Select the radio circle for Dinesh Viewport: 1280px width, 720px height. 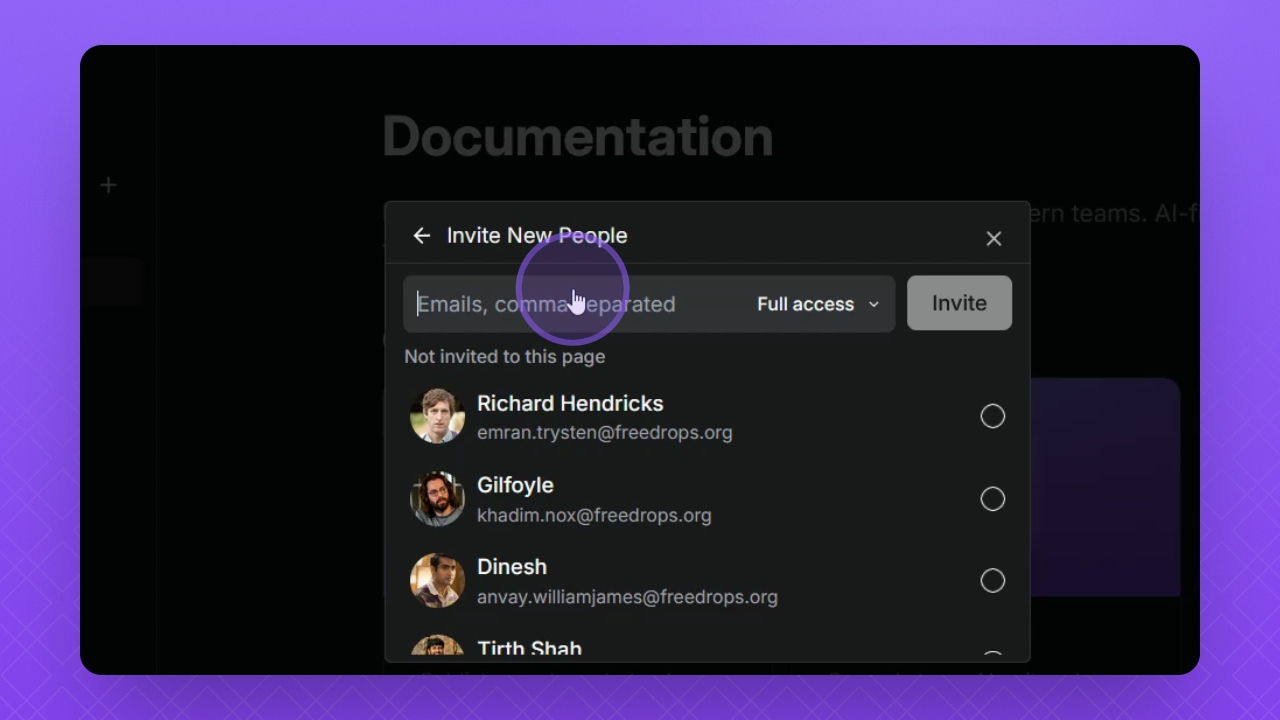(992, 581)
